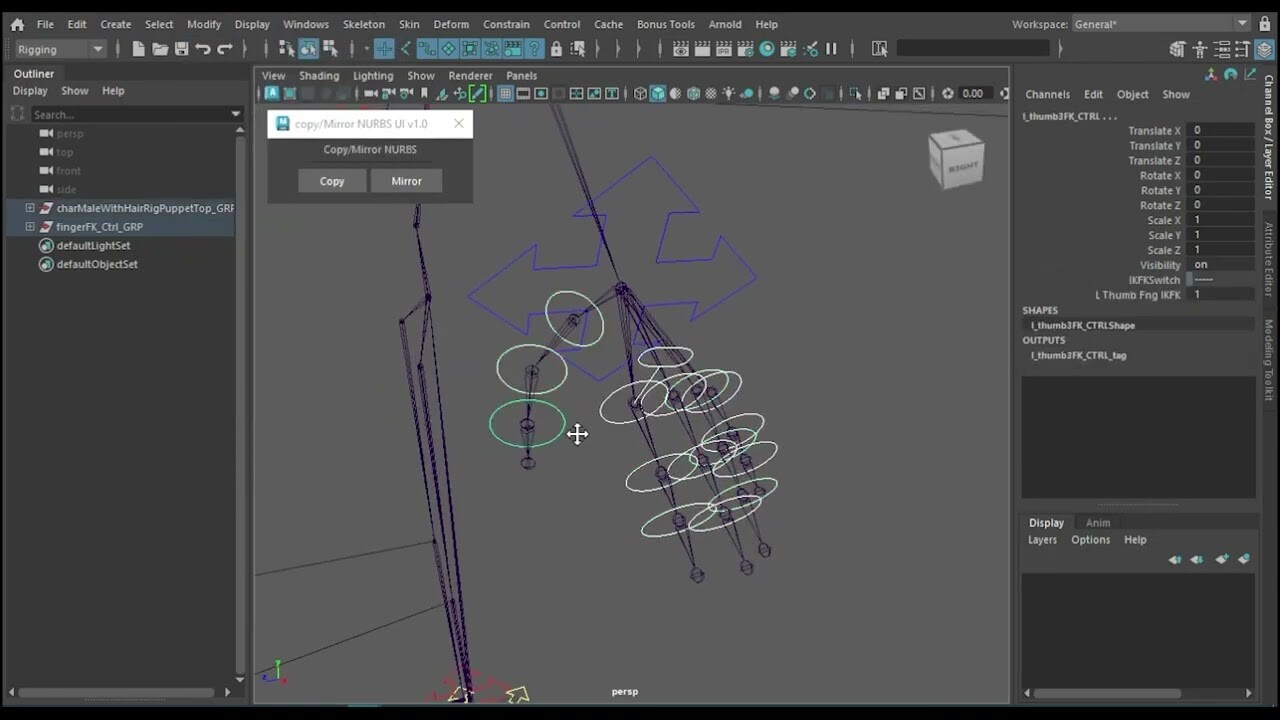Expand the fingerFK_Ctrl_GRP outliner entry

(x=29, y=226)
